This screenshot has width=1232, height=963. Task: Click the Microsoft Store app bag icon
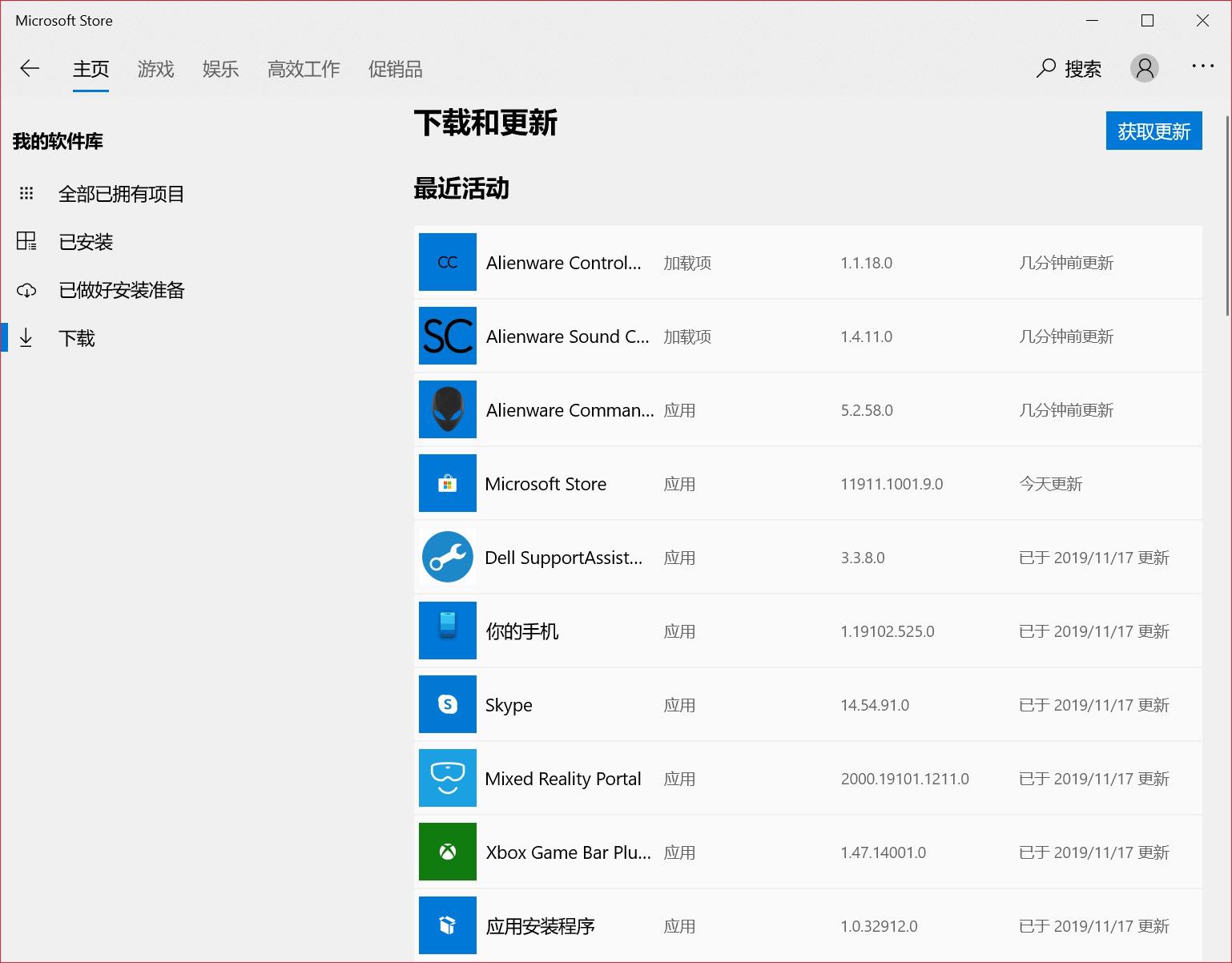(448, 483)
